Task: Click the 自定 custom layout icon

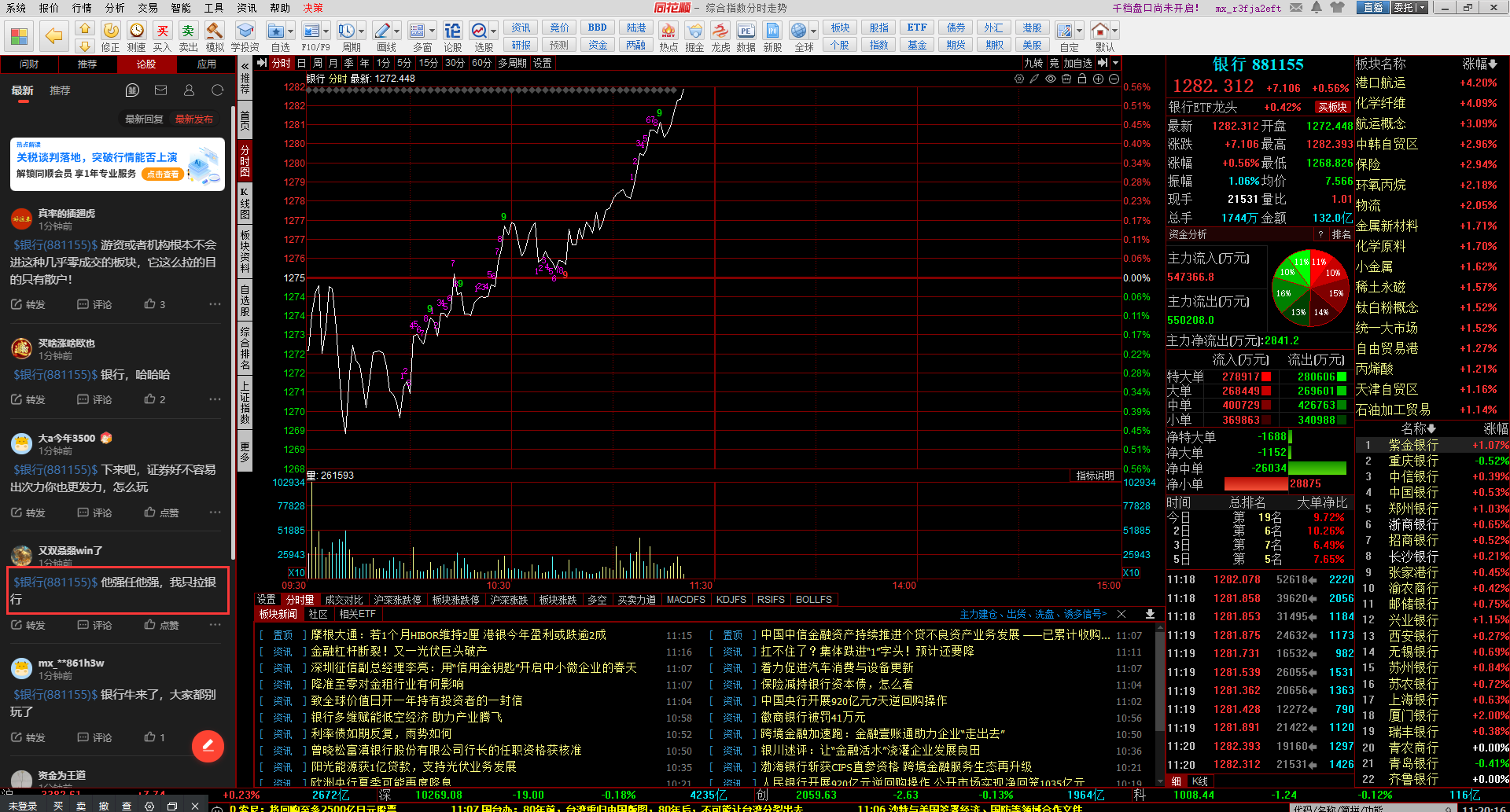Action: tap(1065, 31)
